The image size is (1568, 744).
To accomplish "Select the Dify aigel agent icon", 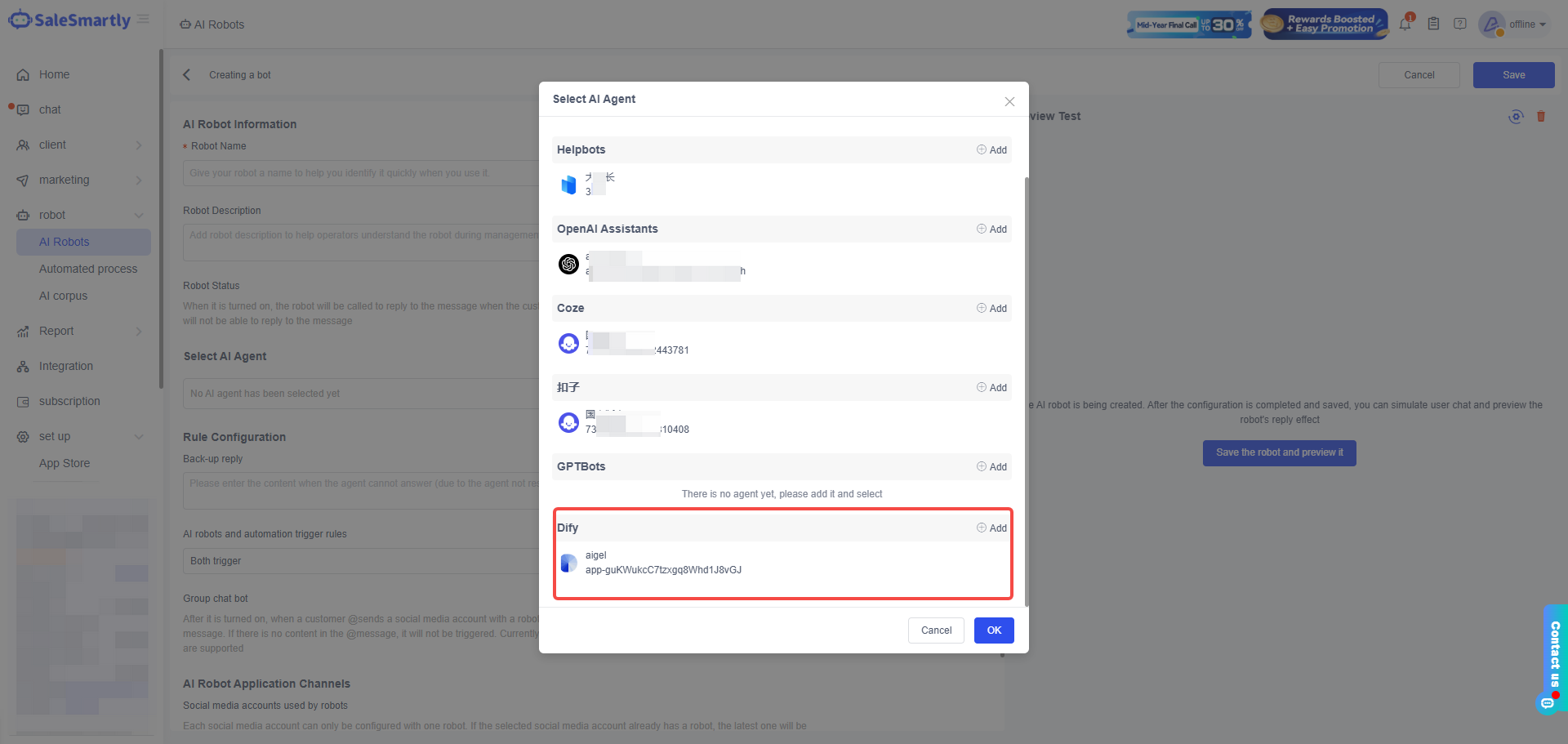I will click(568, 563).
